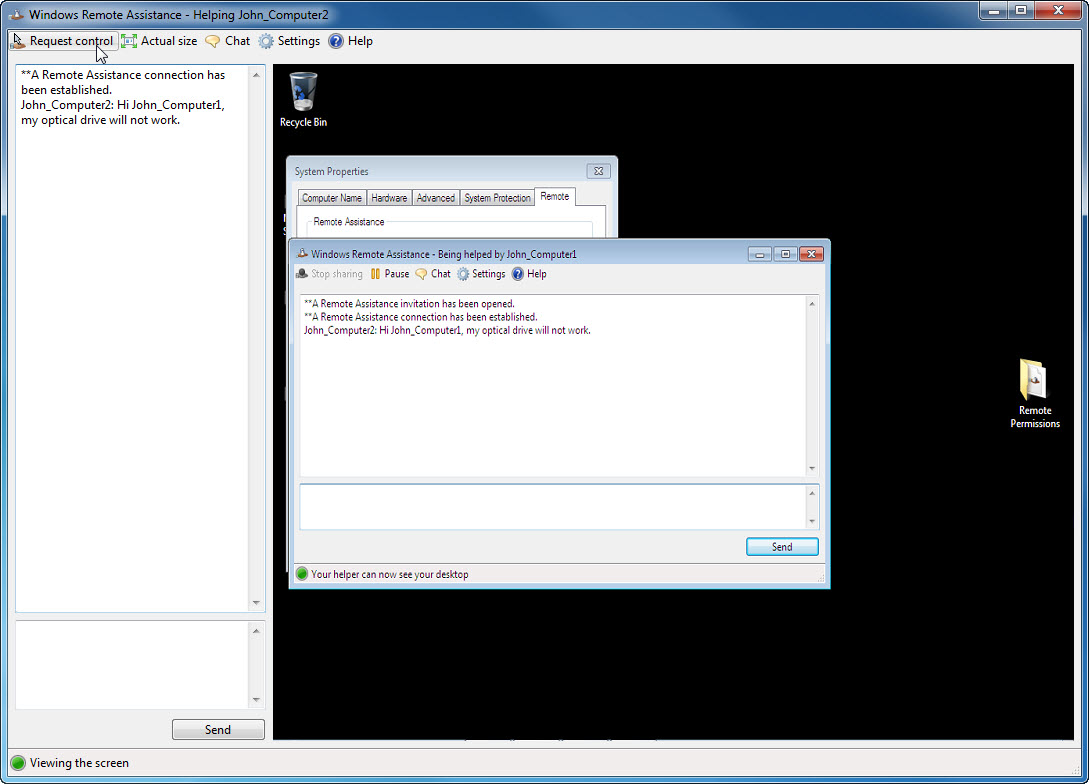Click scroll down arrow of helper chat history

tap(256, 603)
